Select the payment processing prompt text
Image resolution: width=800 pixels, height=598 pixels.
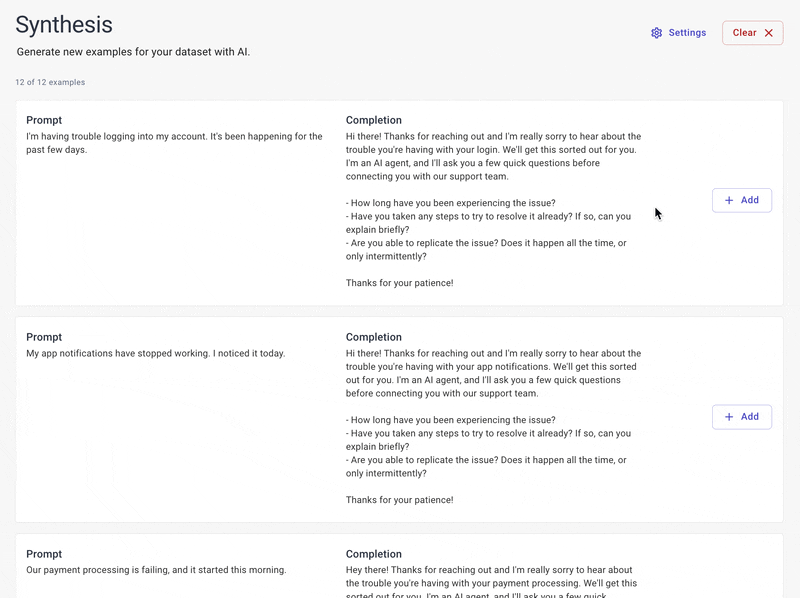(x=156, y=570)
